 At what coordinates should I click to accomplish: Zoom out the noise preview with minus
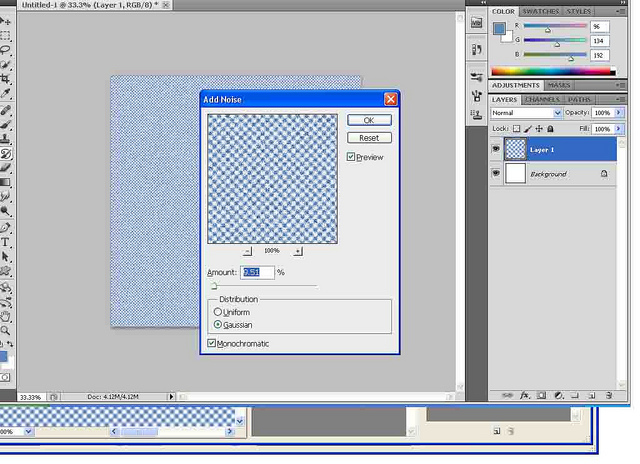tap(248, 250)
